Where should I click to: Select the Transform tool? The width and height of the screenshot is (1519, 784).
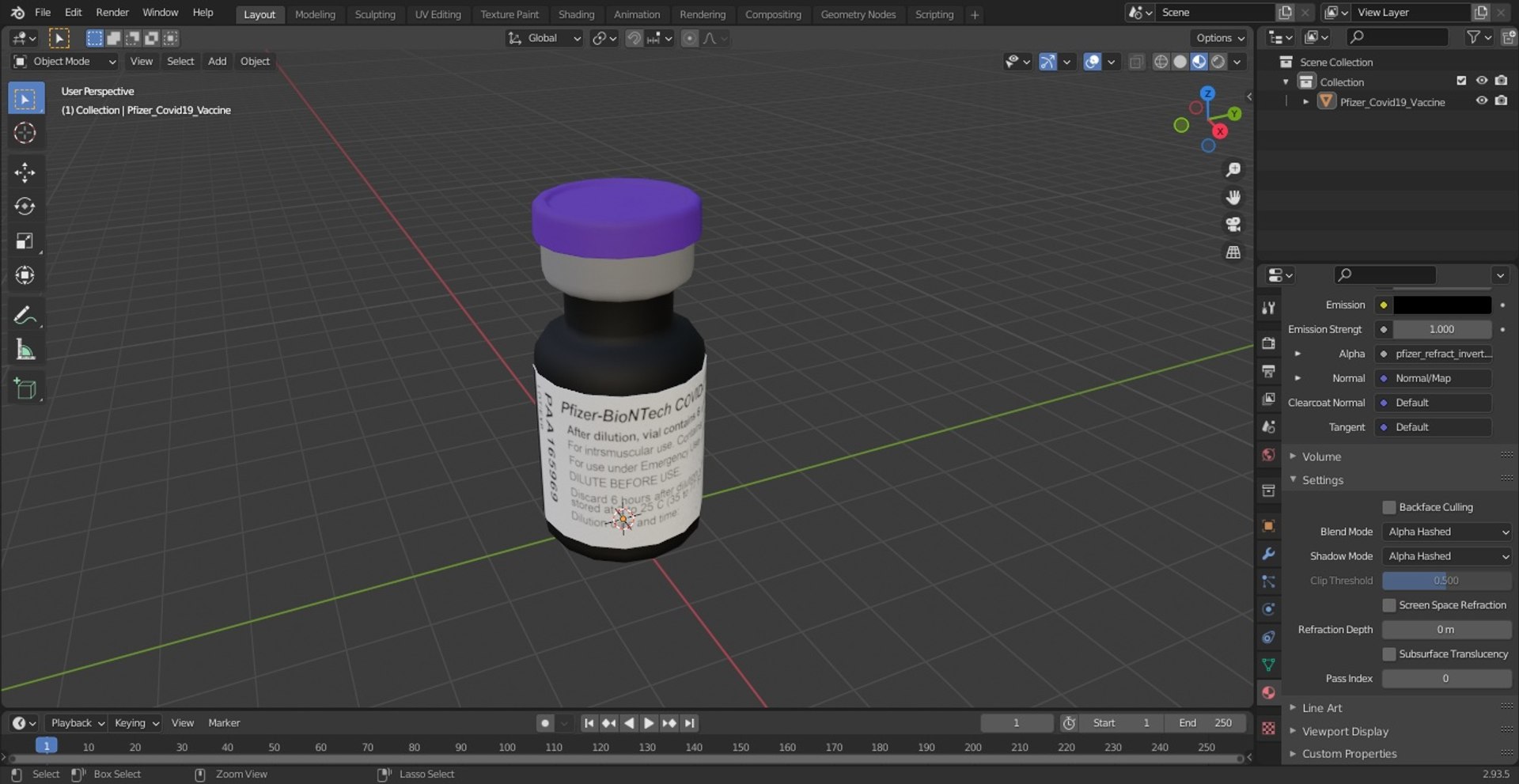tap(25, 275)
